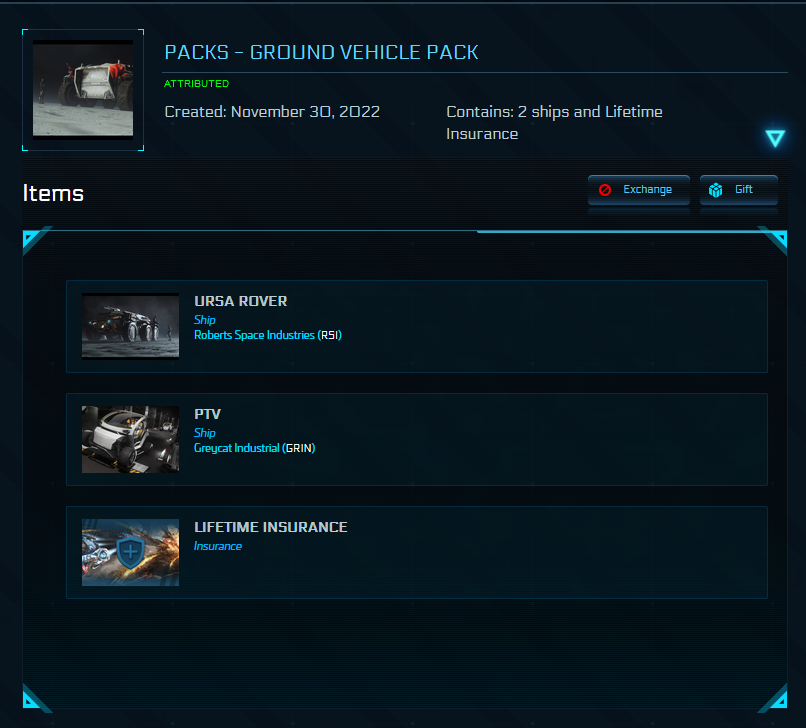Click the Ship label under PTV
Image resolution: width=806 pixels, height=728 pixels.
click(204, 433)
